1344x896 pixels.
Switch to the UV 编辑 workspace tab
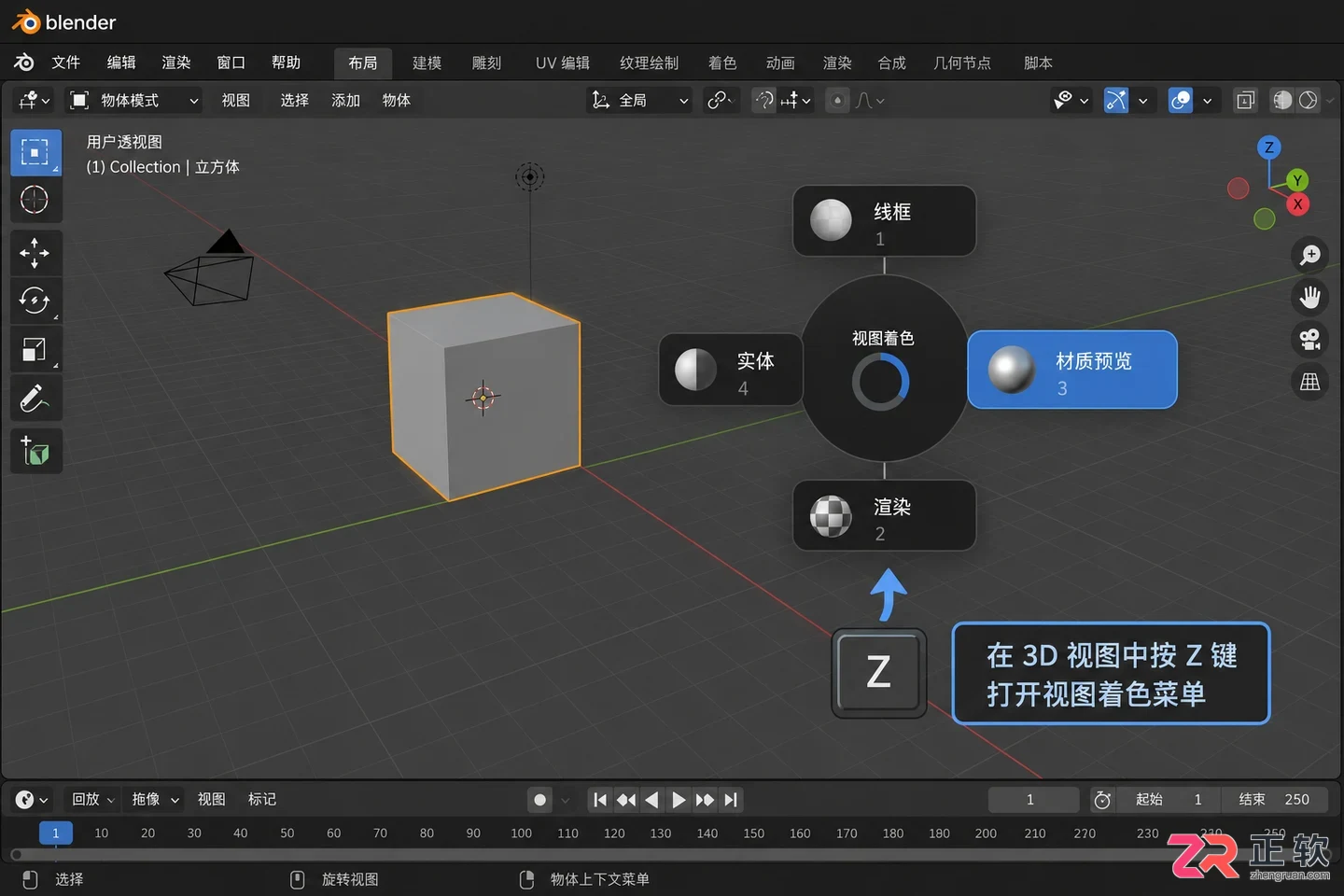point(563,63)
